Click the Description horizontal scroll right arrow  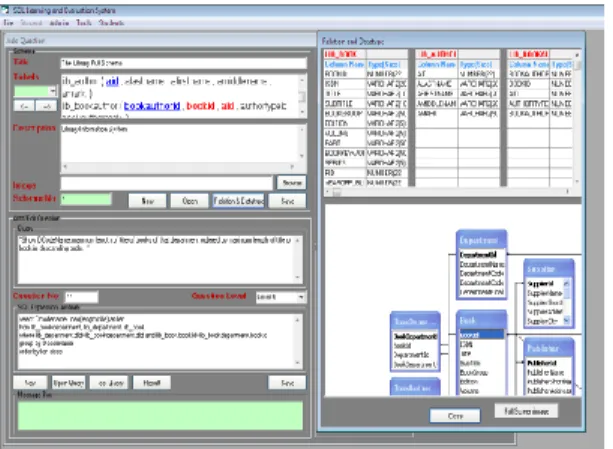(292, 167)
